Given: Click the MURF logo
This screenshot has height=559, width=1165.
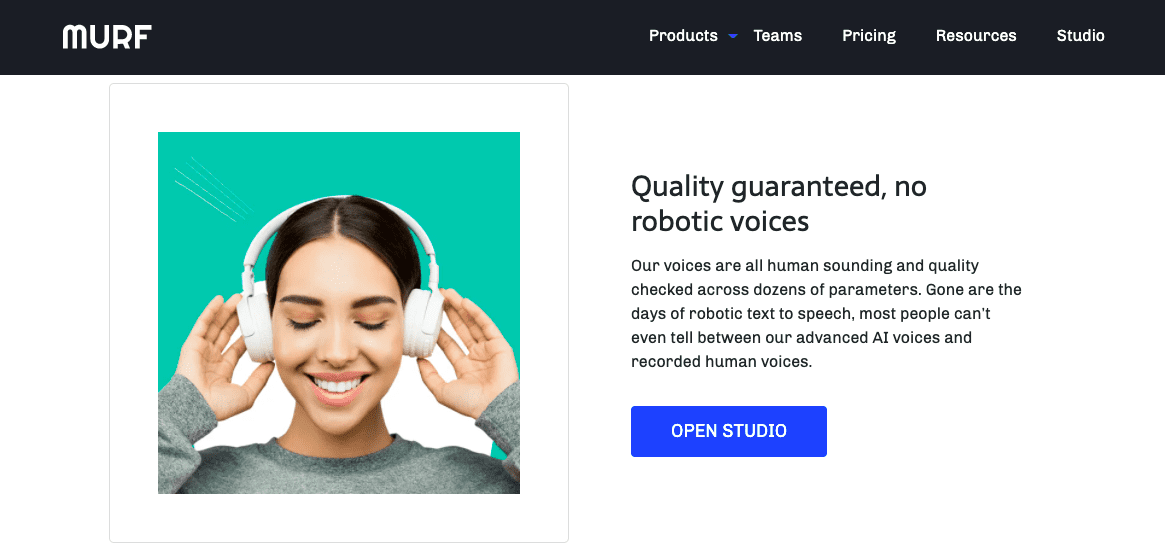Looking at the screenshot, I should (107, 36).
